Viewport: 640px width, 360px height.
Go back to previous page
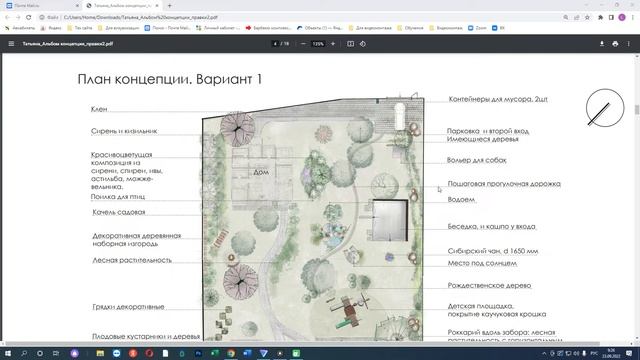[x=7, y=18]
